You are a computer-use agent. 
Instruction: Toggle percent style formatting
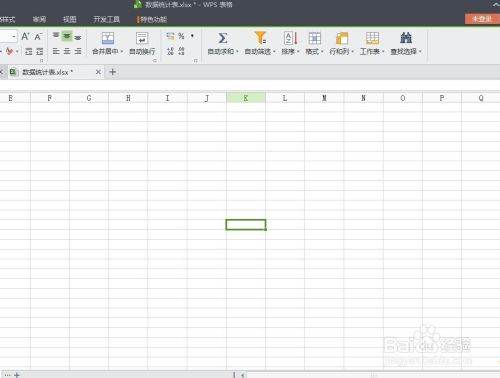[x=181, y=36]
